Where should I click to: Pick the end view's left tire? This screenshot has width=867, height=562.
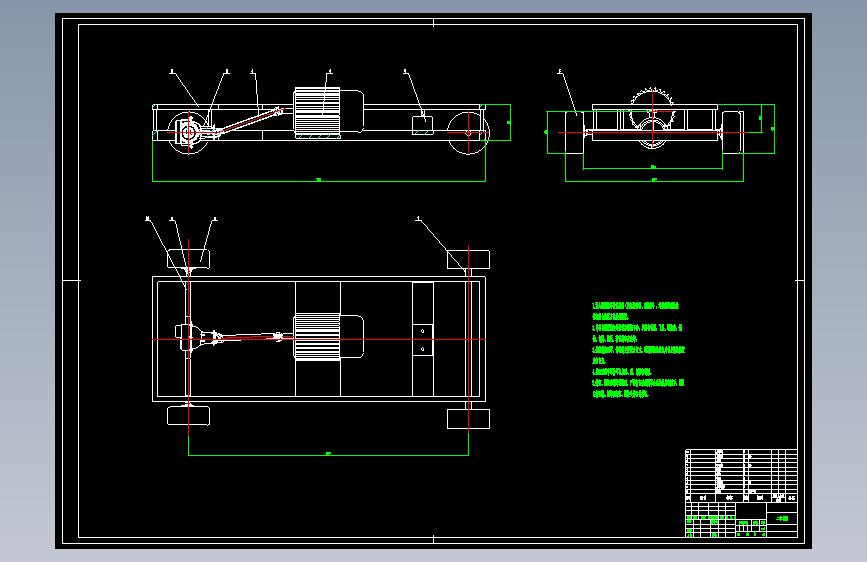574,133
